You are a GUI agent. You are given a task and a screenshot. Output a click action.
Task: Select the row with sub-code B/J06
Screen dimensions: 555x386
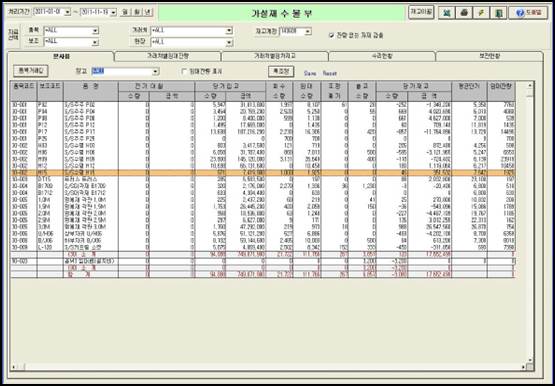(263, 241)
